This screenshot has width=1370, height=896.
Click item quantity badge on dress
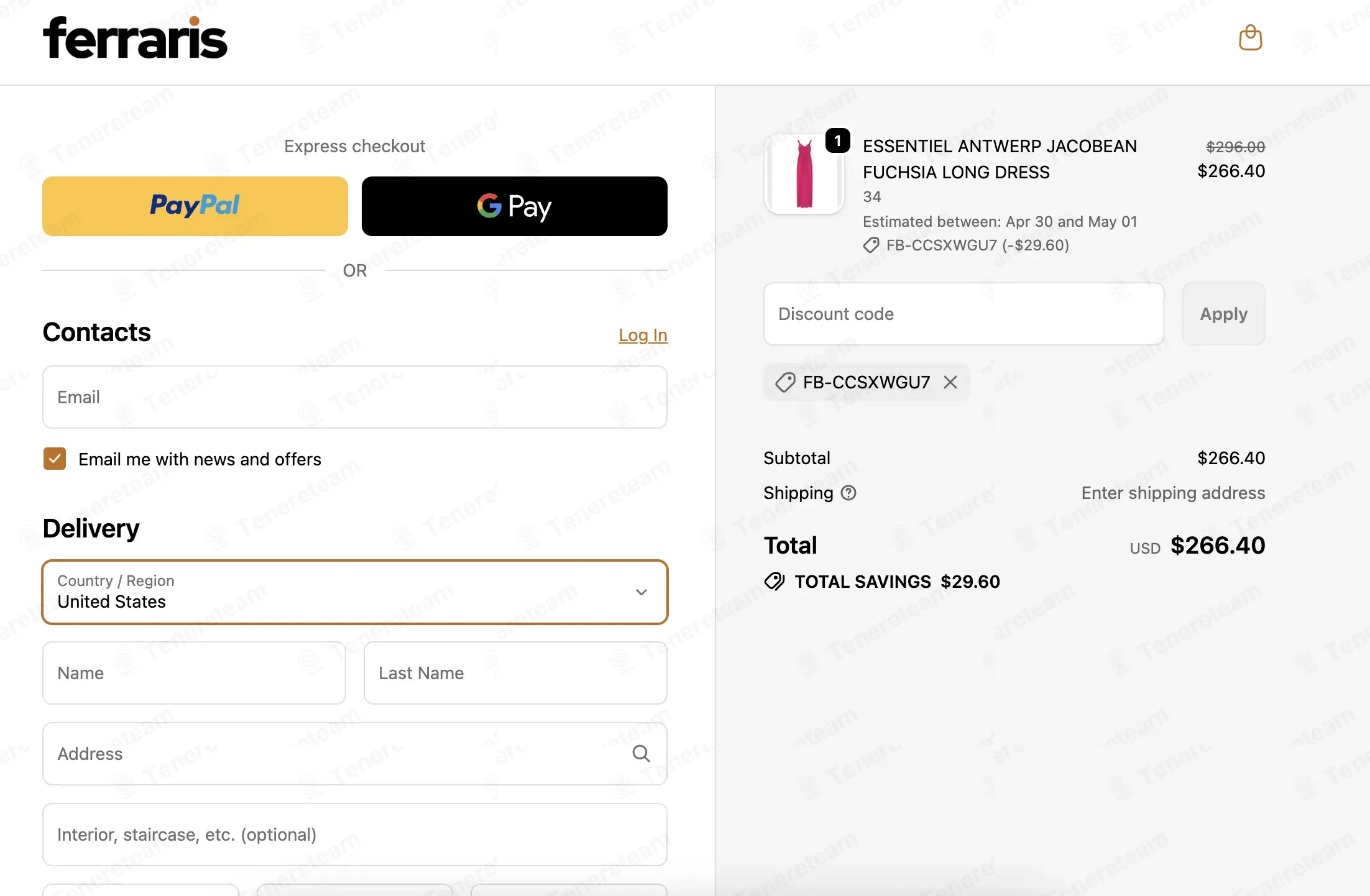(x=837, y=141)
